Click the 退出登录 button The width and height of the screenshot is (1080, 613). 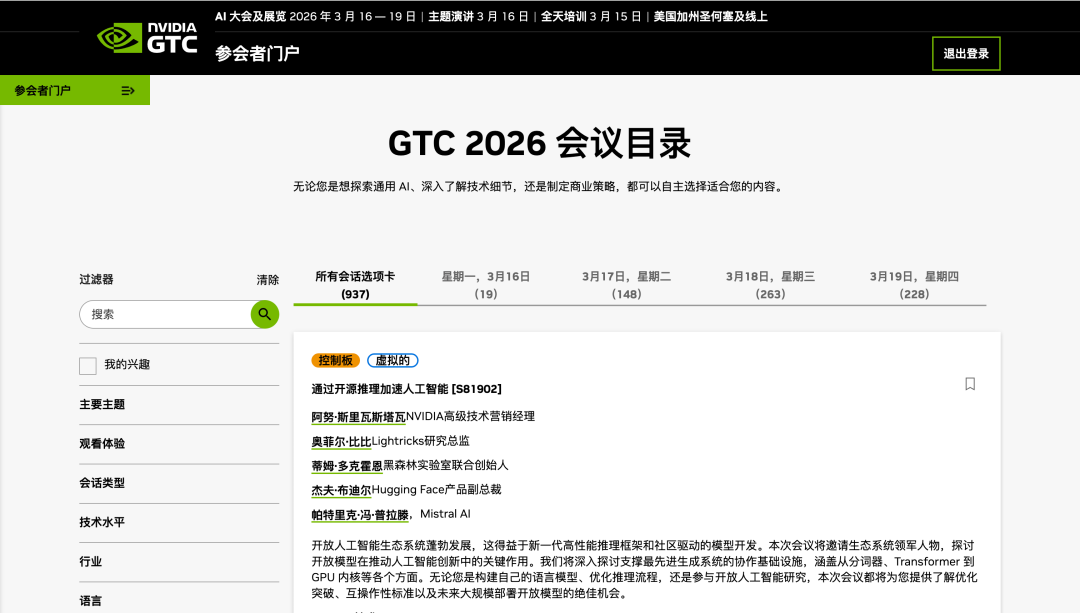965,53
